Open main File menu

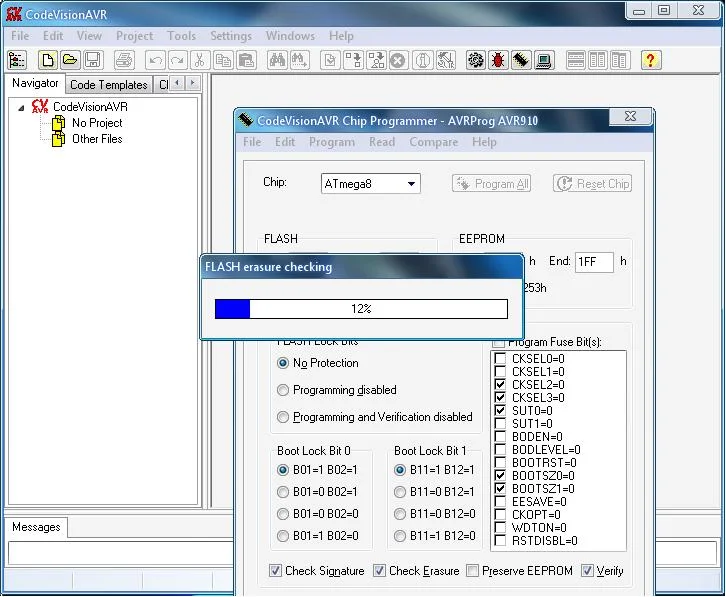[x=20, y=36]
